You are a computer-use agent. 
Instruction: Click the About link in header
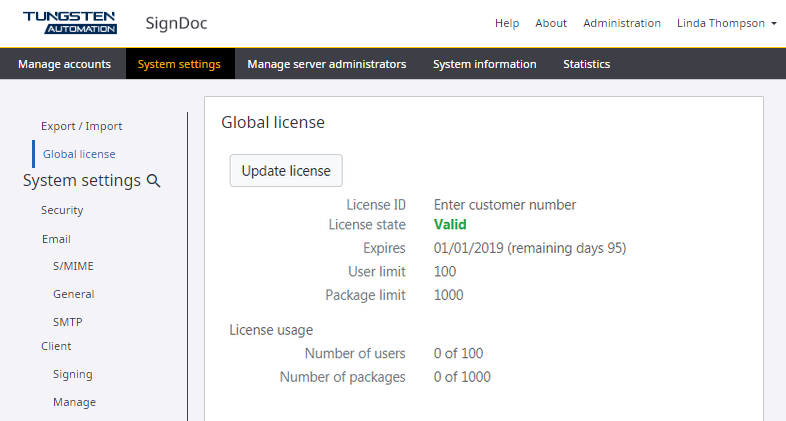[x=551, y=23]
